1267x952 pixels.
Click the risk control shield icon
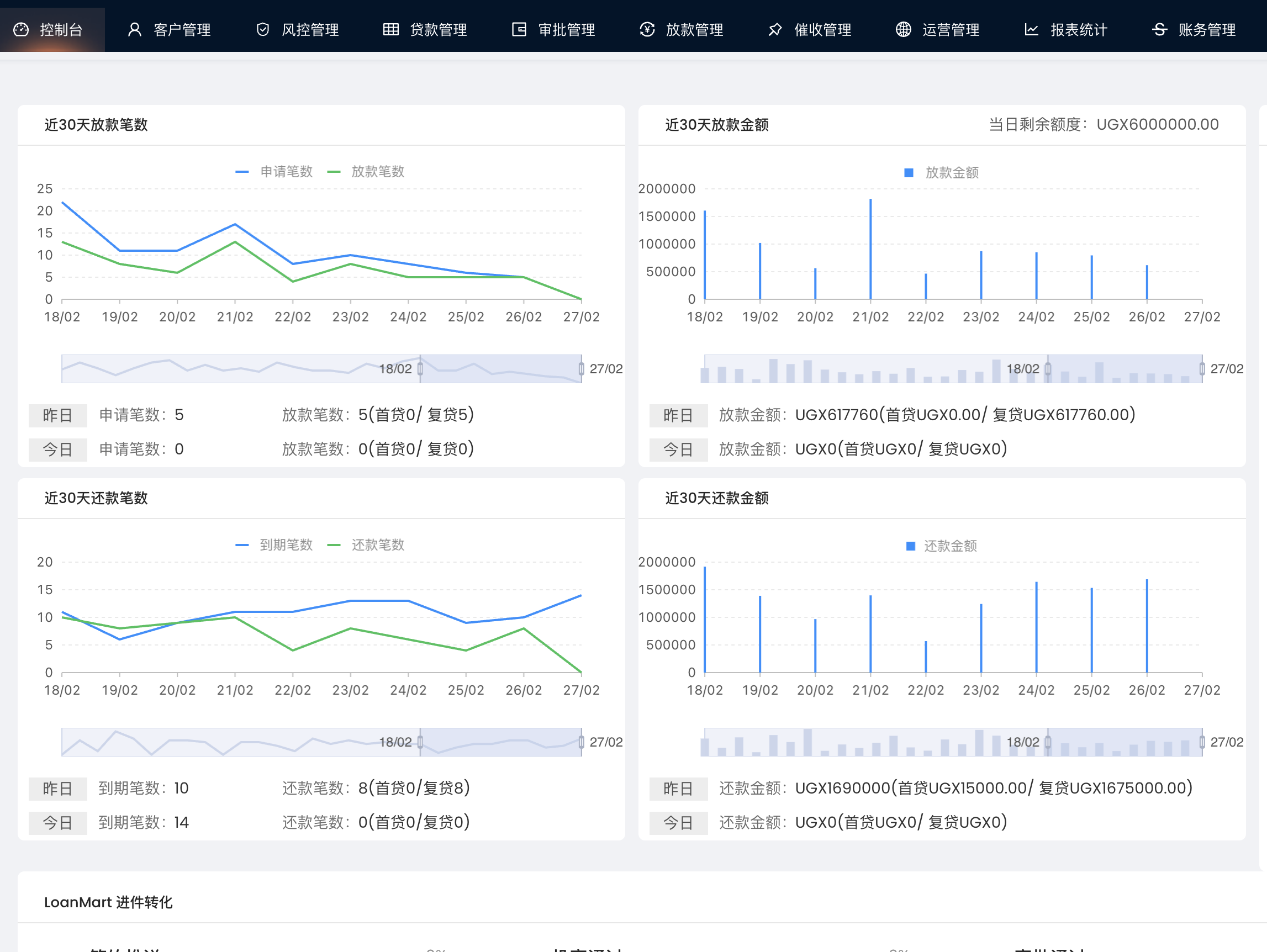click(263, 29)
